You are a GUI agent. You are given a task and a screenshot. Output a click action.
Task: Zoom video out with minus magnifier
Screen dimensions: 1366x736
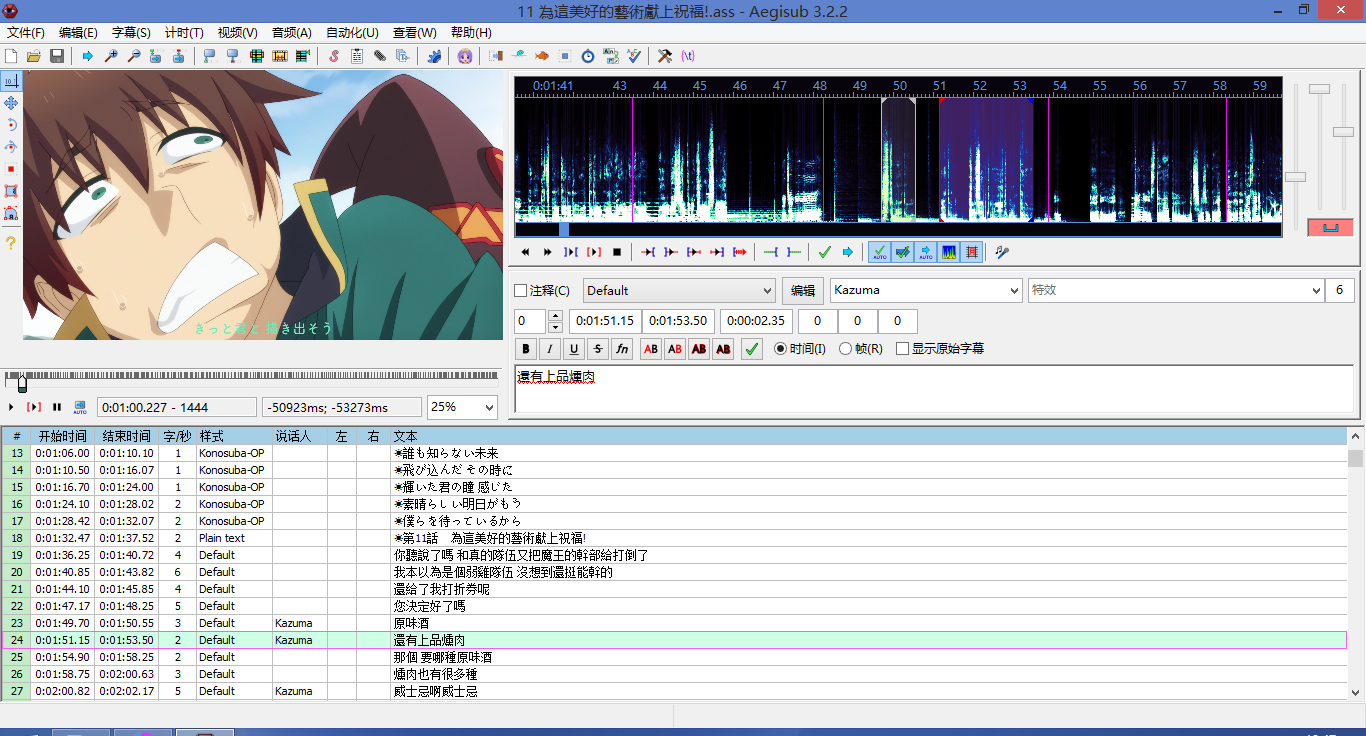133,56
